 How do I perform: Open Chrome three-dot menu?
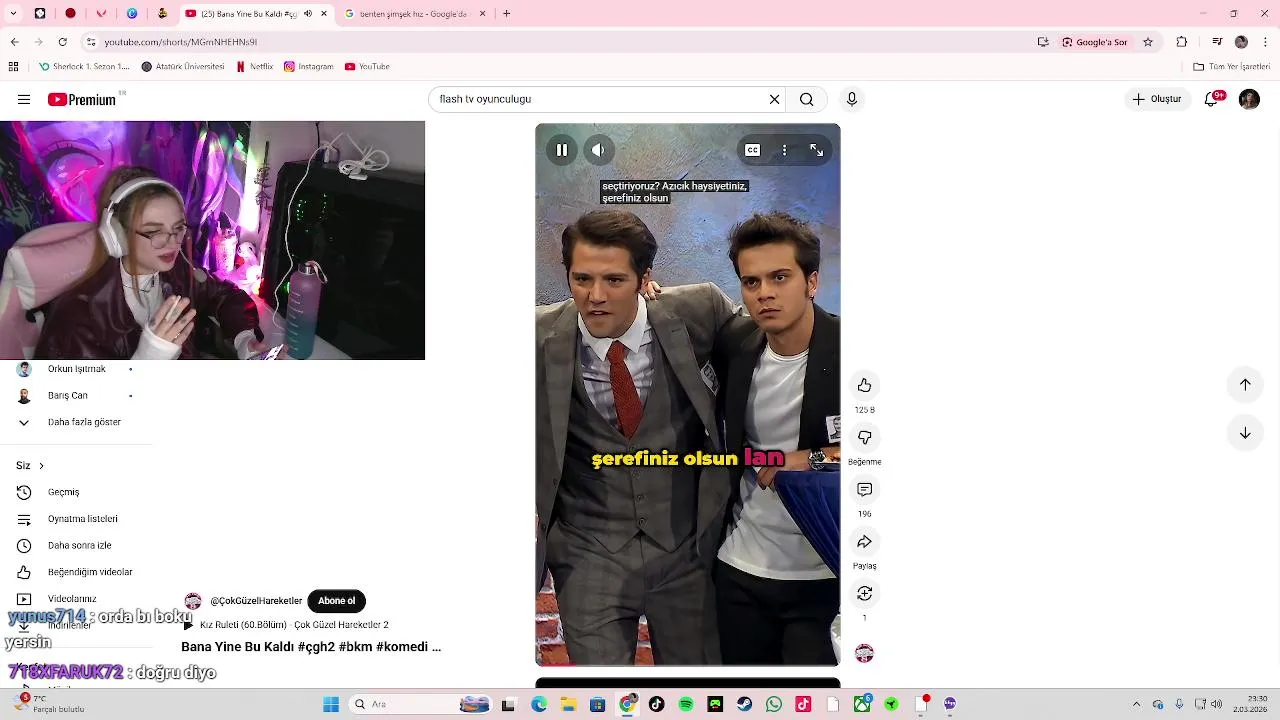pyautogui.click(x=1265, y=42)
